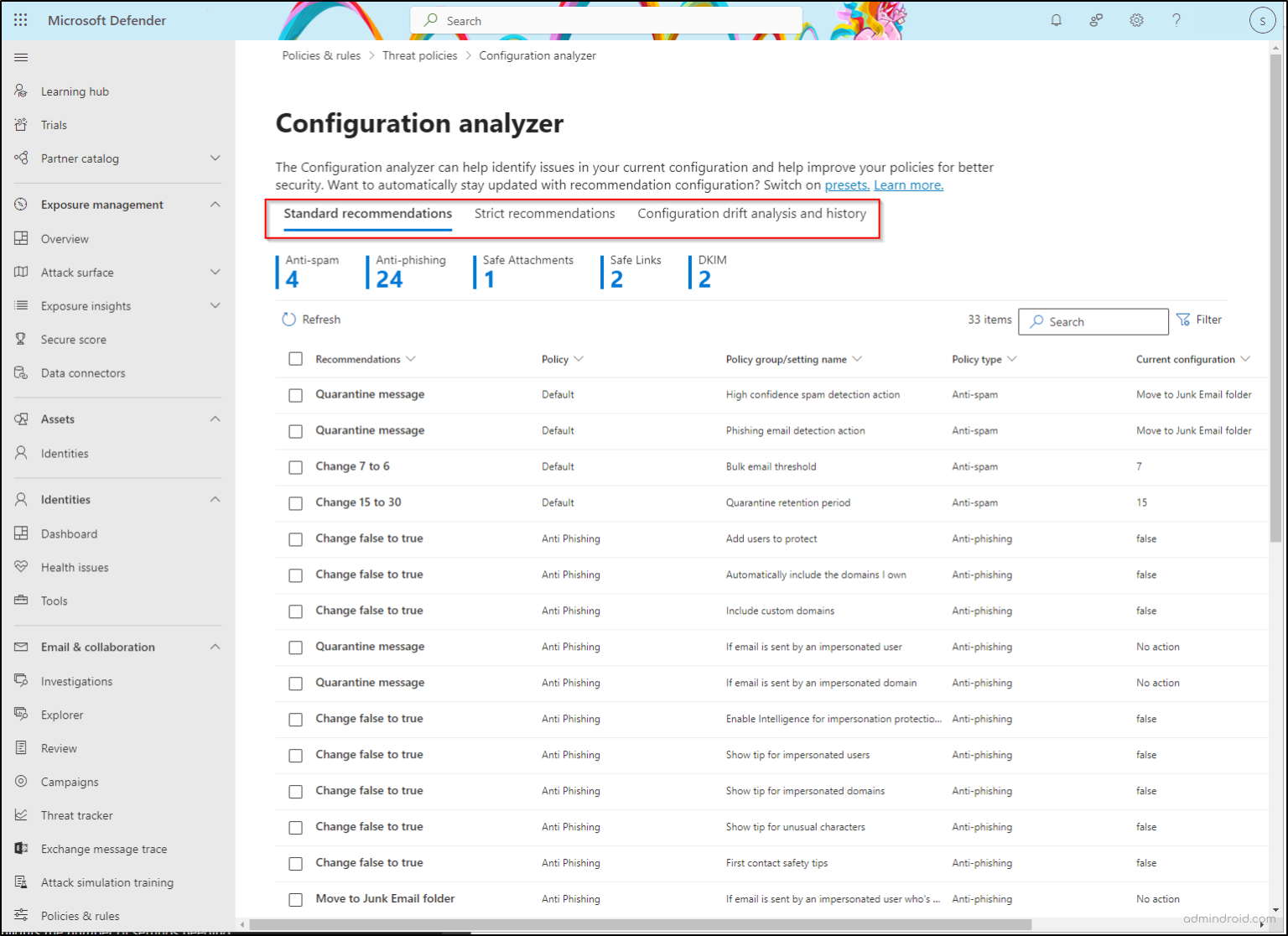Open the Exchange message trace tool
The image size is (1288, 936).
coord(104,848)
